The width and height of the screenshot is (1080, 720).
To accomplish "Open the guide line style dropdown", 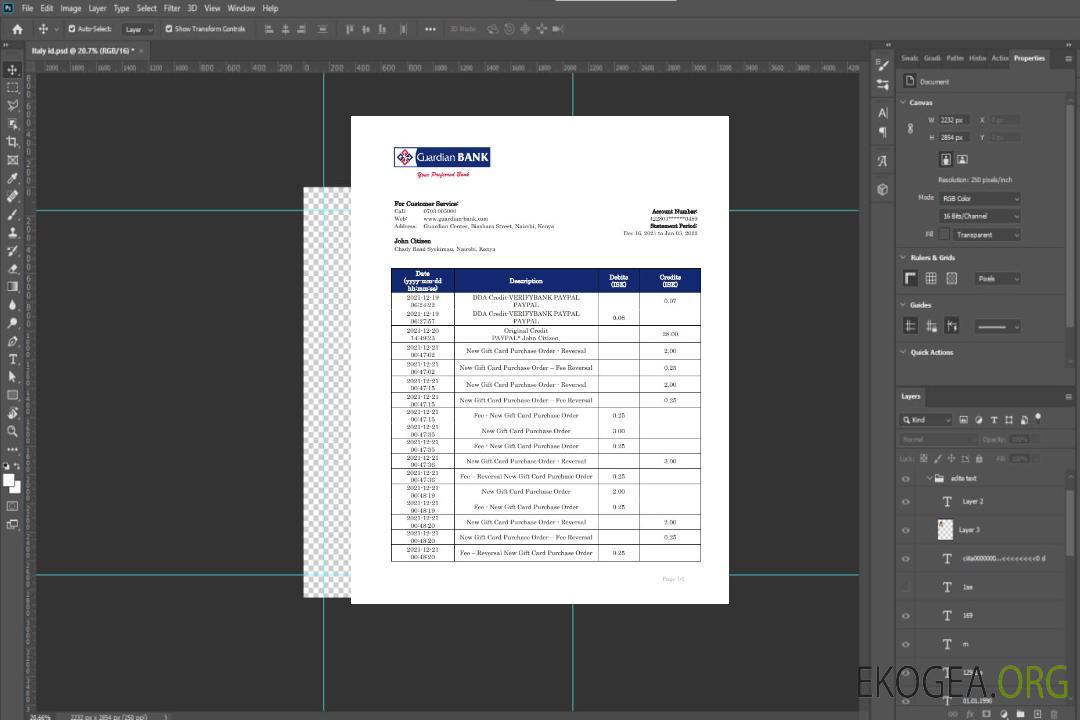I will click(998, 327).
